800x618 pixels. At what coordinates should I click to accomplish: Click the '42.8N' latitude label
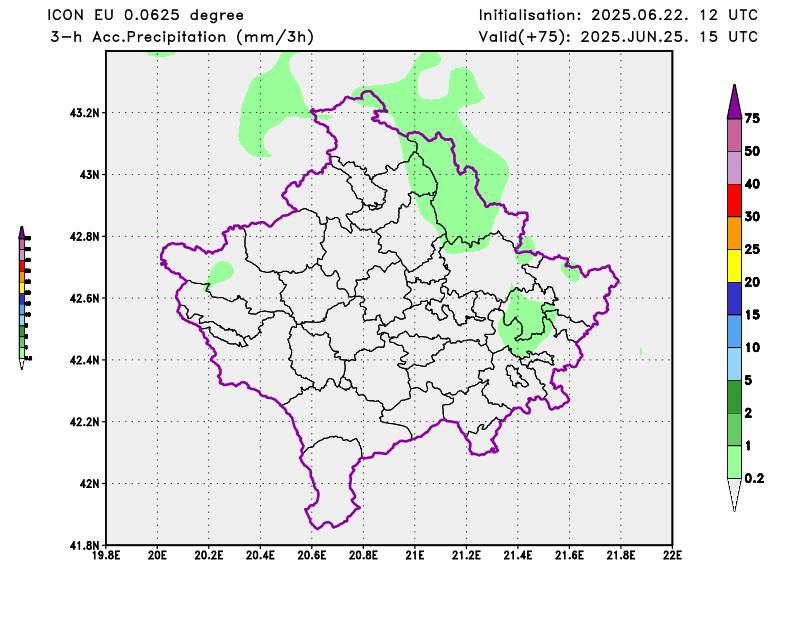[x=85, y=236]
